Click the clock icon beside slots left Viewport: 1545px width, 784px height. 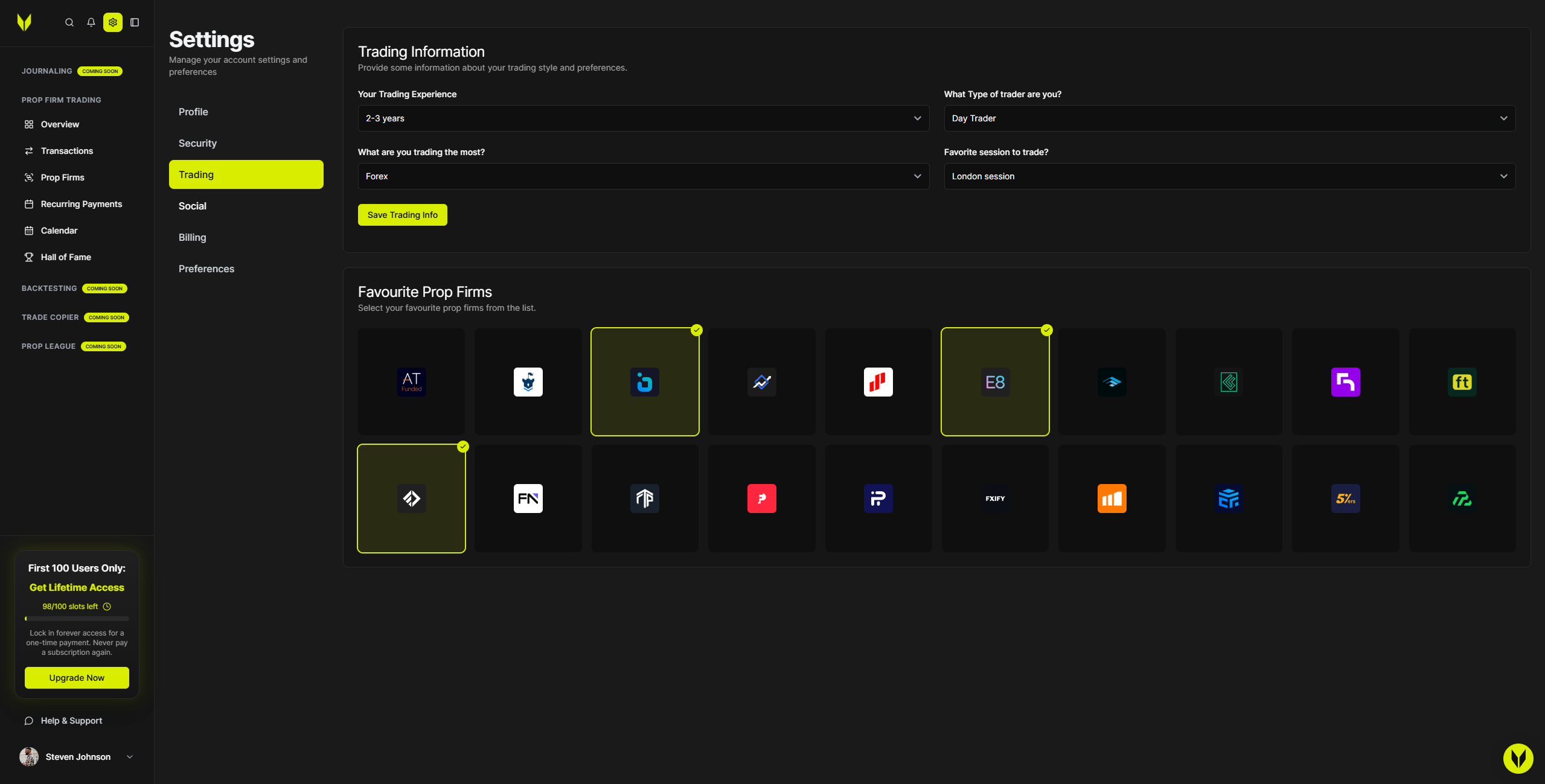(107, 607)
